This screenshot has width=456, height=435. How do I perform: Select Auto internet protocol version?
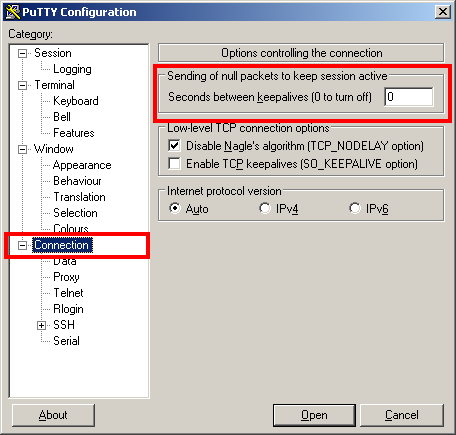click(175, 208)
